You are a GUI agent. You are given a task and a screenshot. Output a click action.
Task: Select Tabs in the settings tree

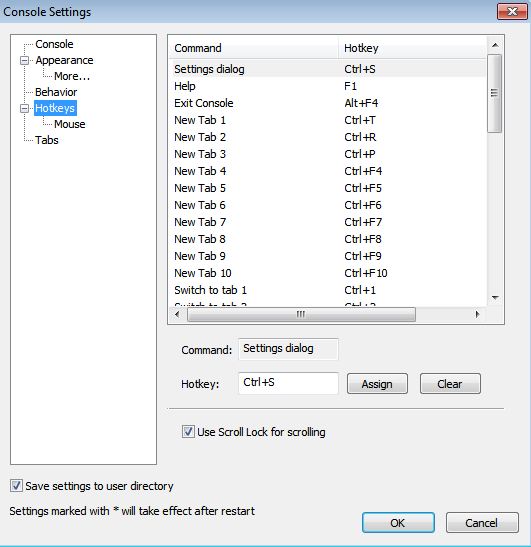point(47,140)
